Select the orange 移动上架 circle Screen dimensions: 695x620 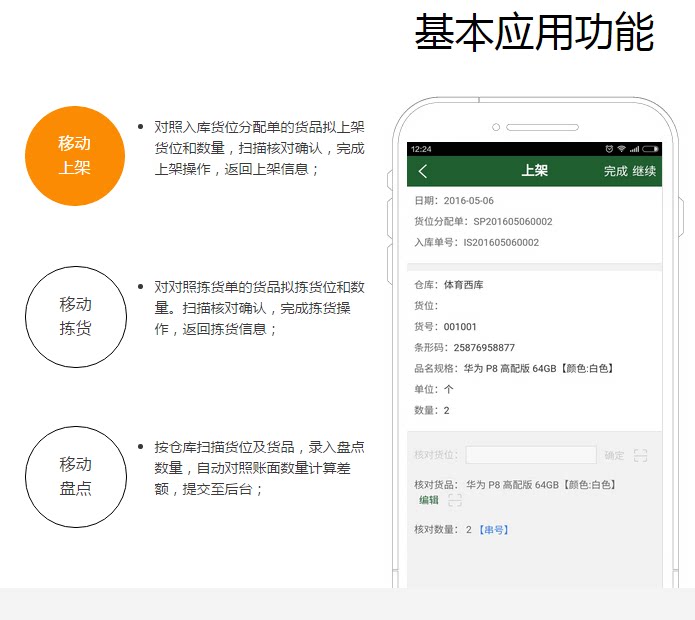tap(75, 156)
